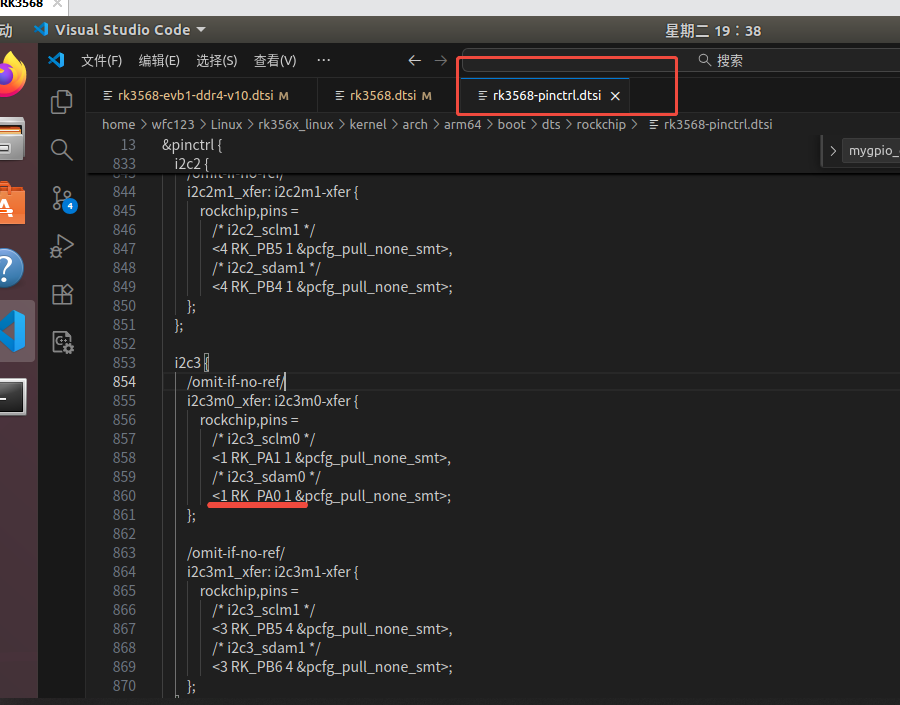This screenshot has width=900, height=705.
Task: Open the Search view in activity bar
Action: 61,150
